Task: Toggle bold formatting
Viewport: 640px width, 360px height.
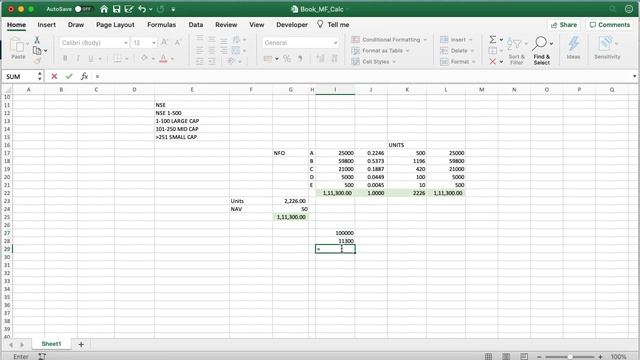Action: 65,59
